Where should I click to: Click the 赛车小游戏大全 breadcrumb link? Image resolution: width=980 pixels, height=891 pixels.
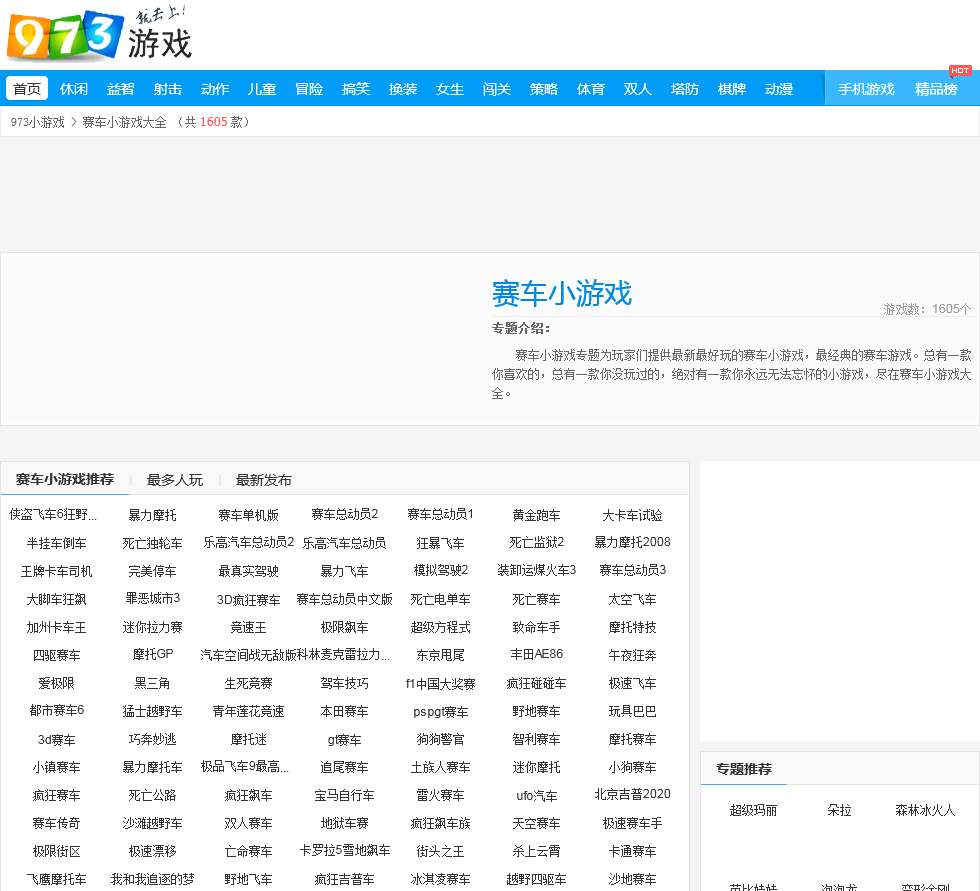coord(124,122)
